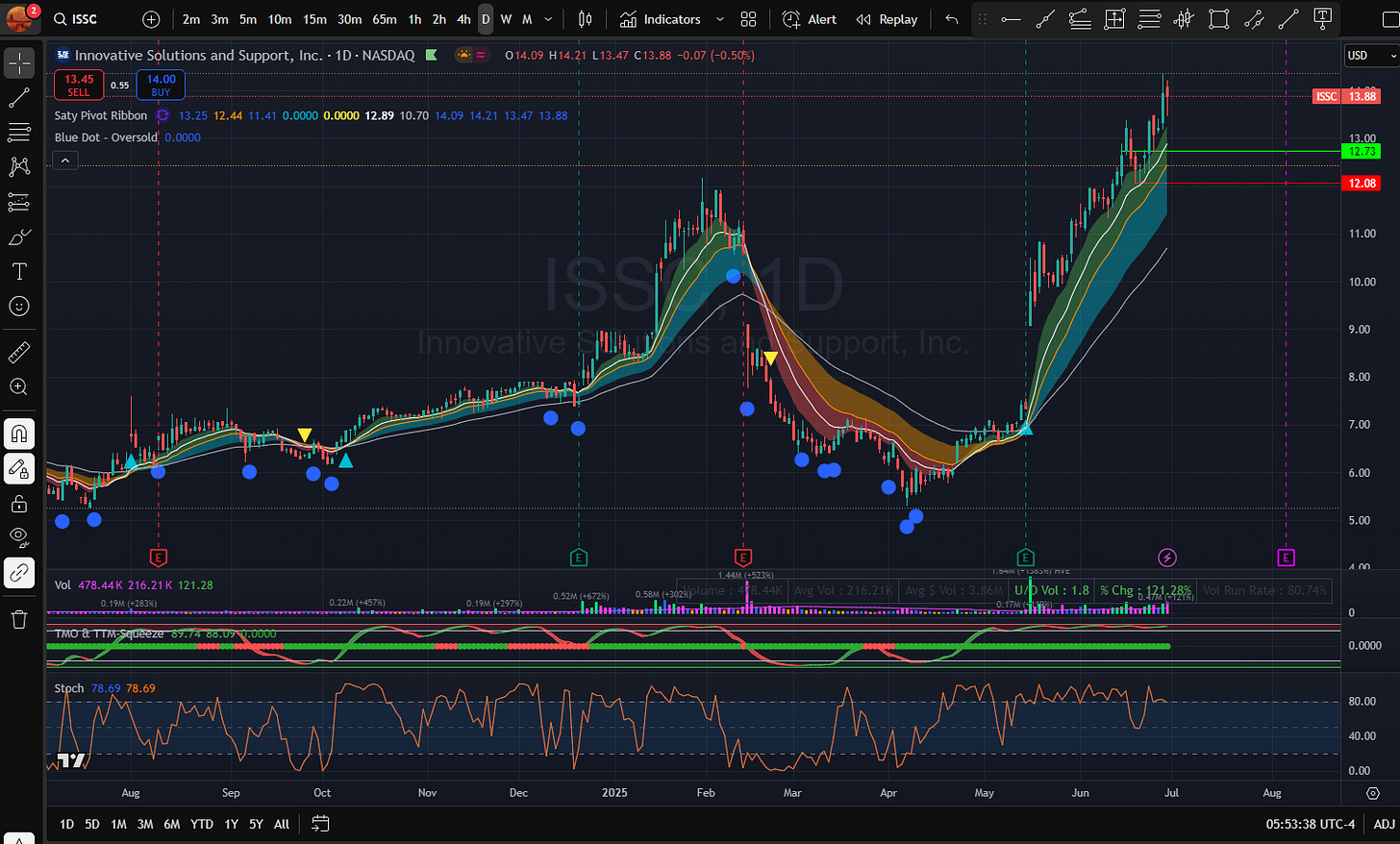
Task: Select the W weekly timeframe
Action: point(506,19)
